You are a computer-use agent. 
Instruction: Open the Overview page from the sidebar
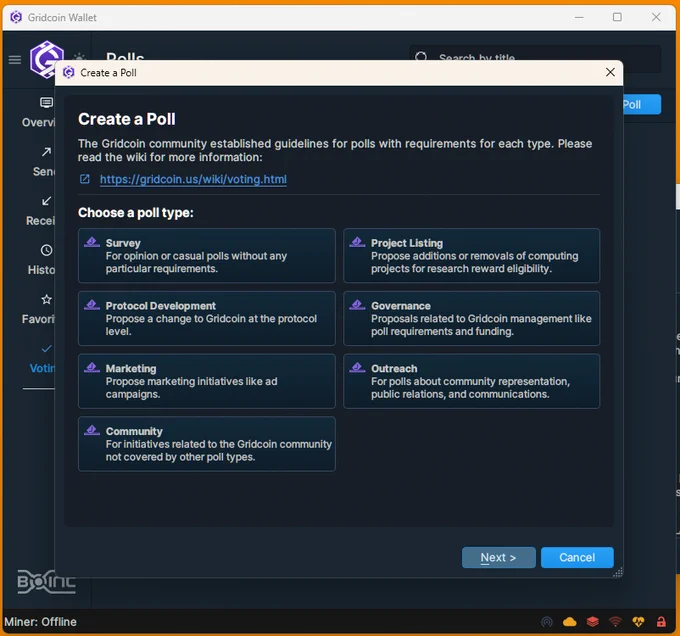39,112
